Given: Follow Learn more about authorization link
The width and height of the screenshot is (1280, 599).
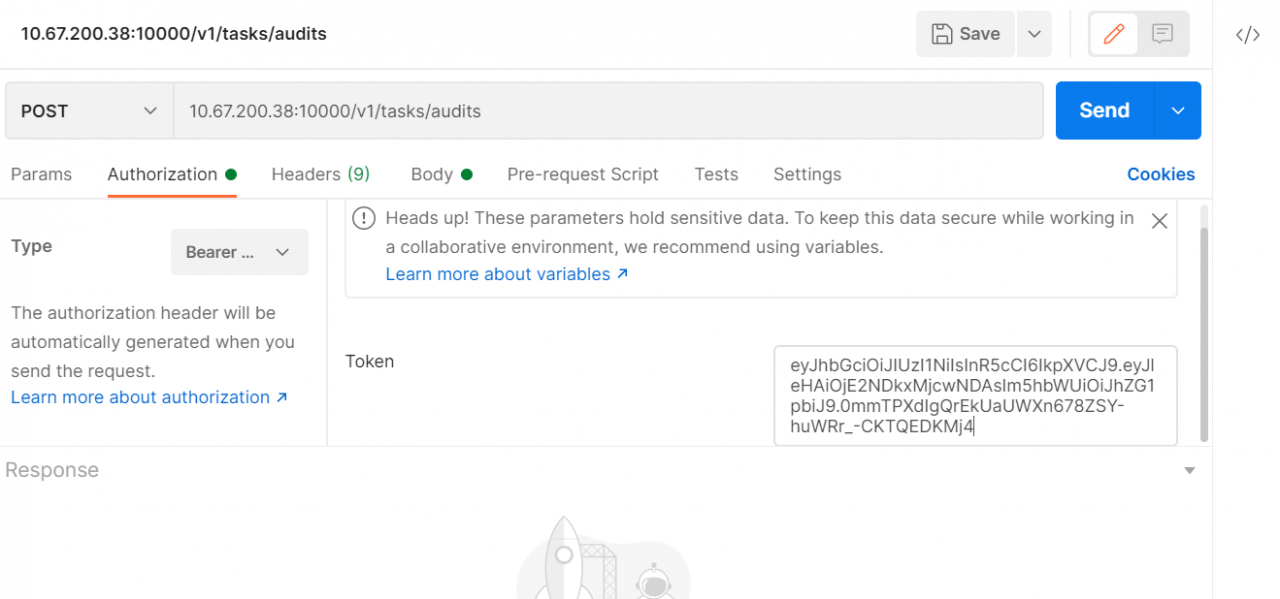Looking at the screenshot, I should tap(150, 397).
